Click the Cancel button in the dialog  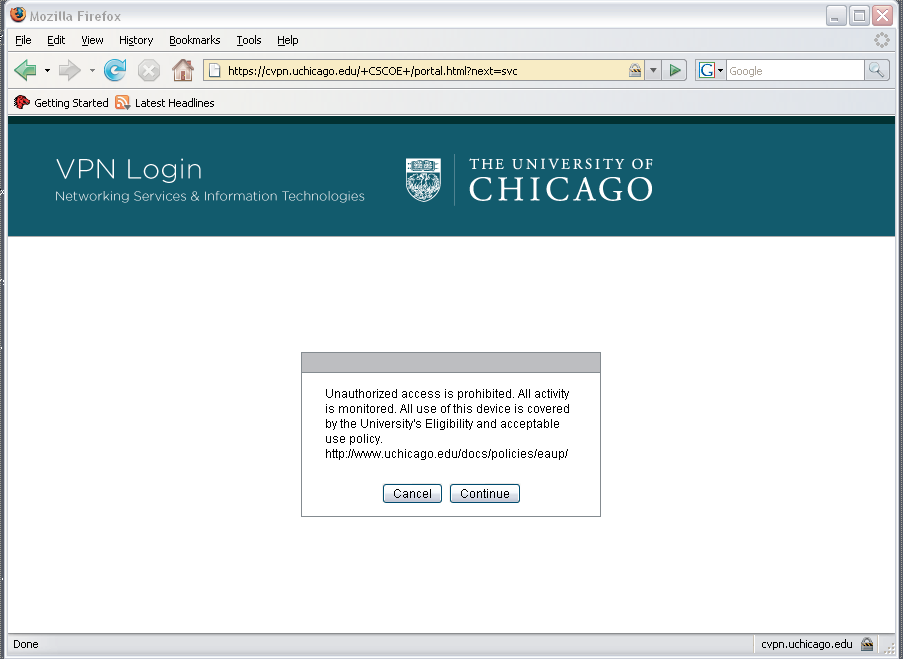(x=412, y=494)
